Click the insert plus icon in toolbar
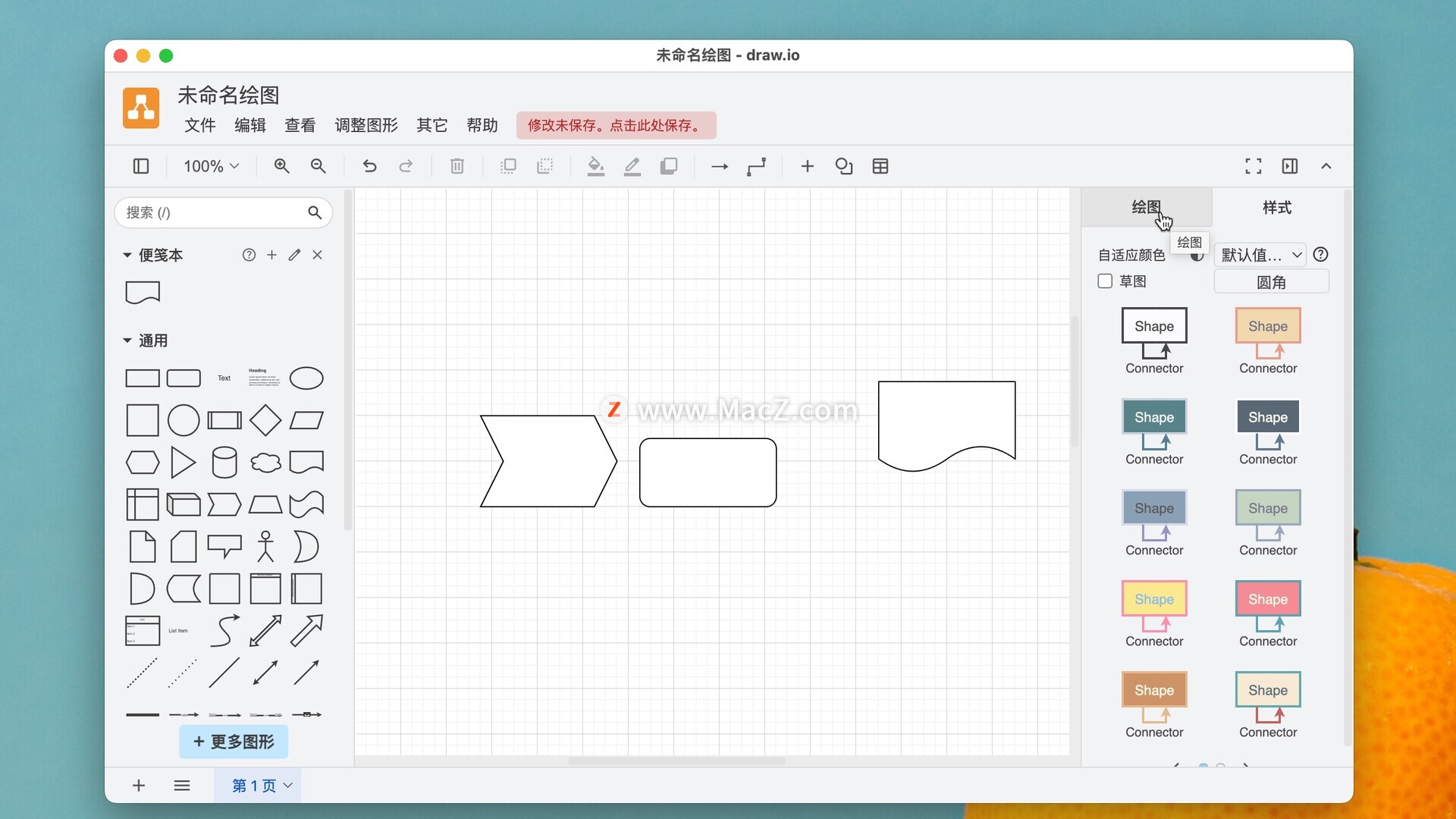The width and height of the screenshot is (1456, 819). tap(808, 166)
